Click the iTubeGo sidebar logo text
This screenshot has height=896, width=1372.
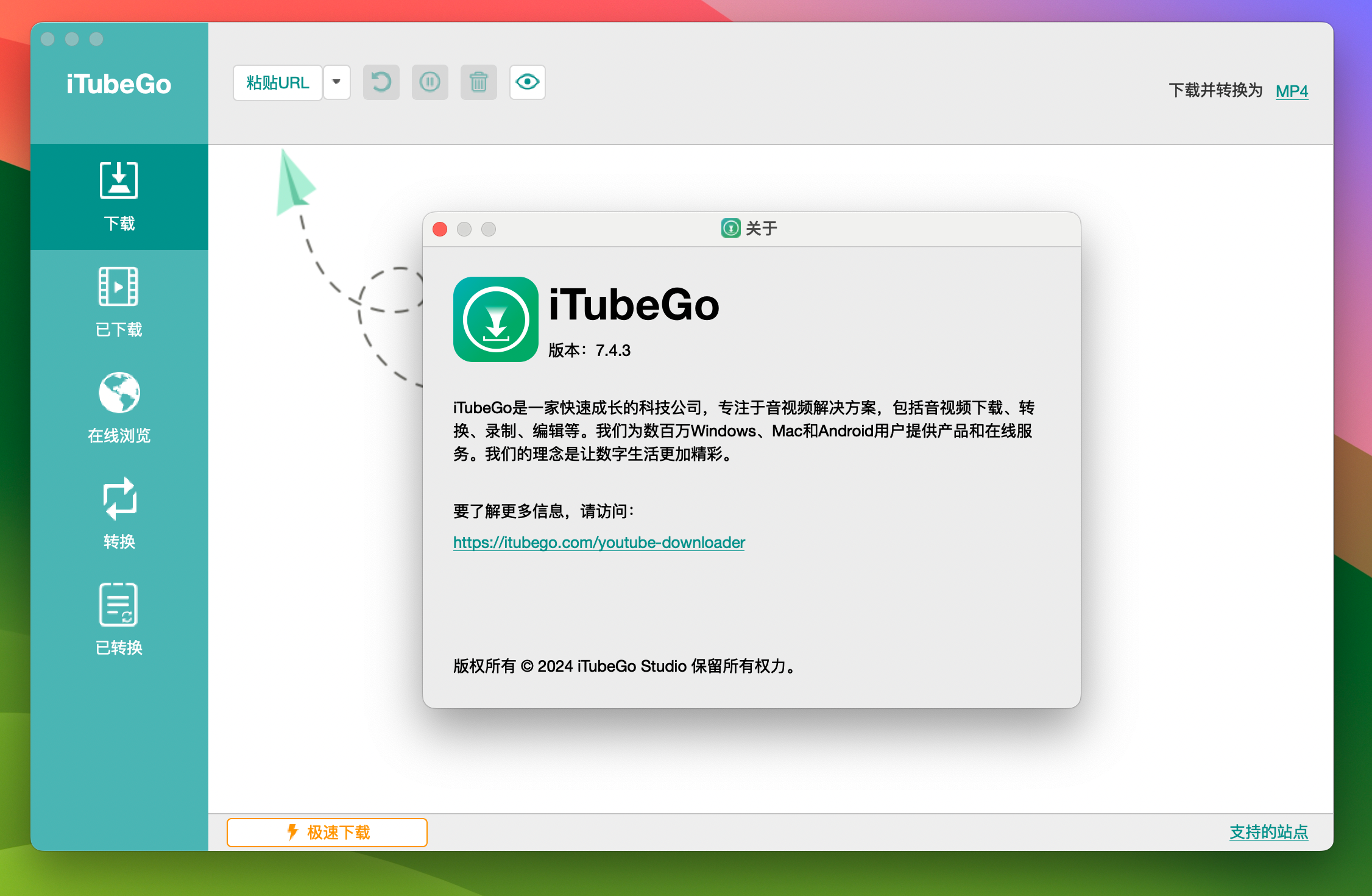[x=119, y=84]
